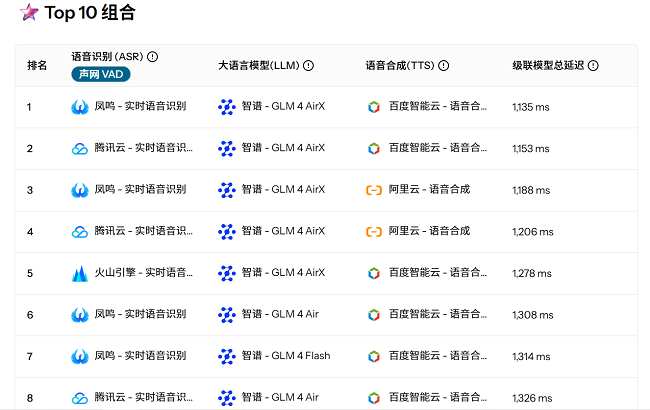The image size is (650, 410).
Task: Click the info icon next to 级联模型总延迟
Action: (x=593, y=66)
